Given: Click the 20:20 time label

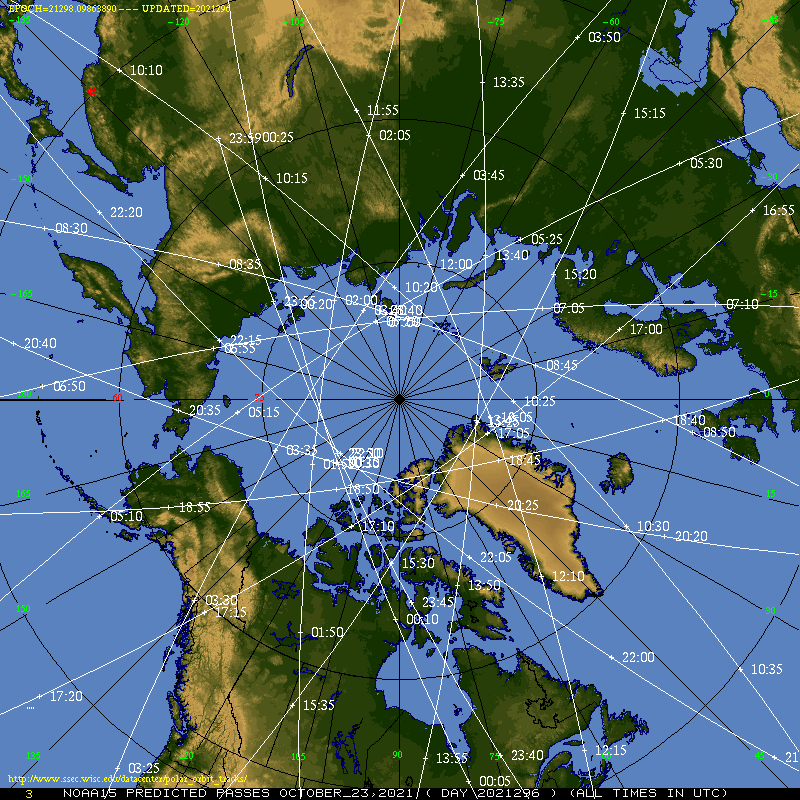Looking at the screenshot, I should click(691, 536).
